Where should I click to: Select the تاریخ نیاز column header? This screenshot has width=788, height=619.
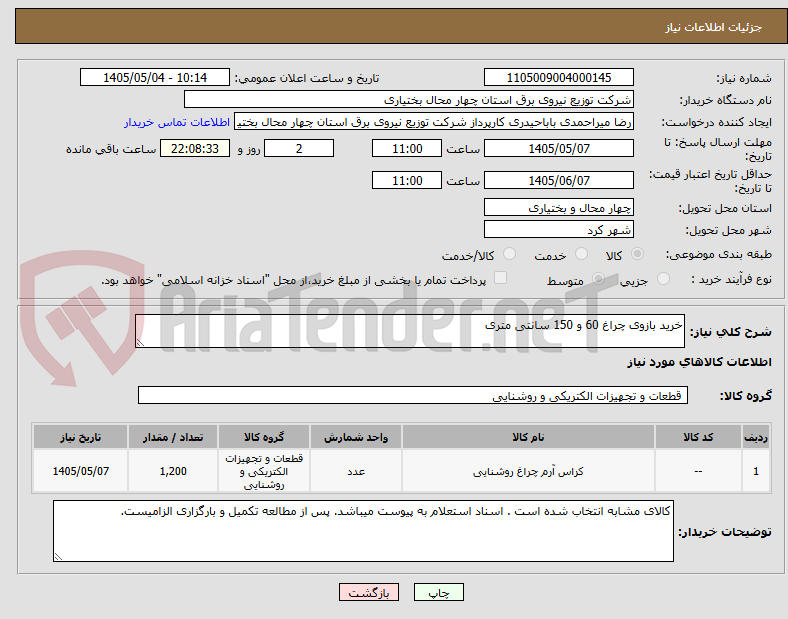(x=80, y=437)
